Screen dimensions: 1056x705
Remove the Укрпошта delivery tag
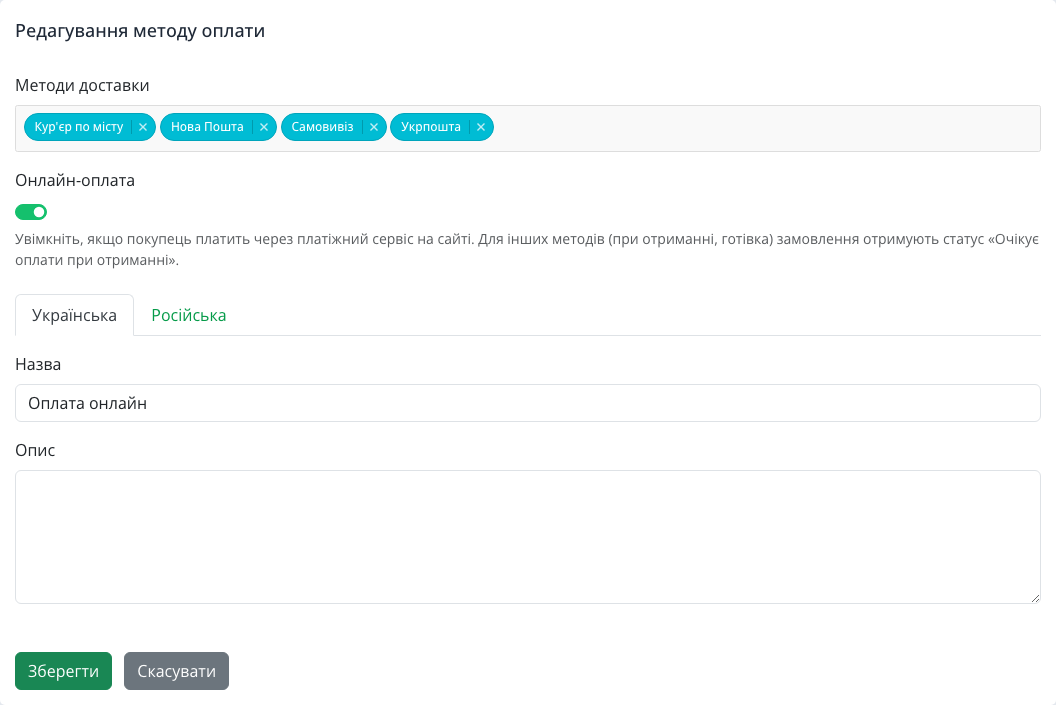click(x=481, y=127)
